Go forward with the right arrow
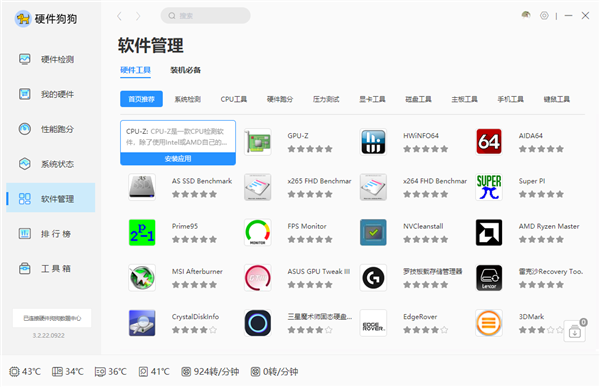Screen dimensions: 600x387 pyautogui.click(x=138, y=16)
